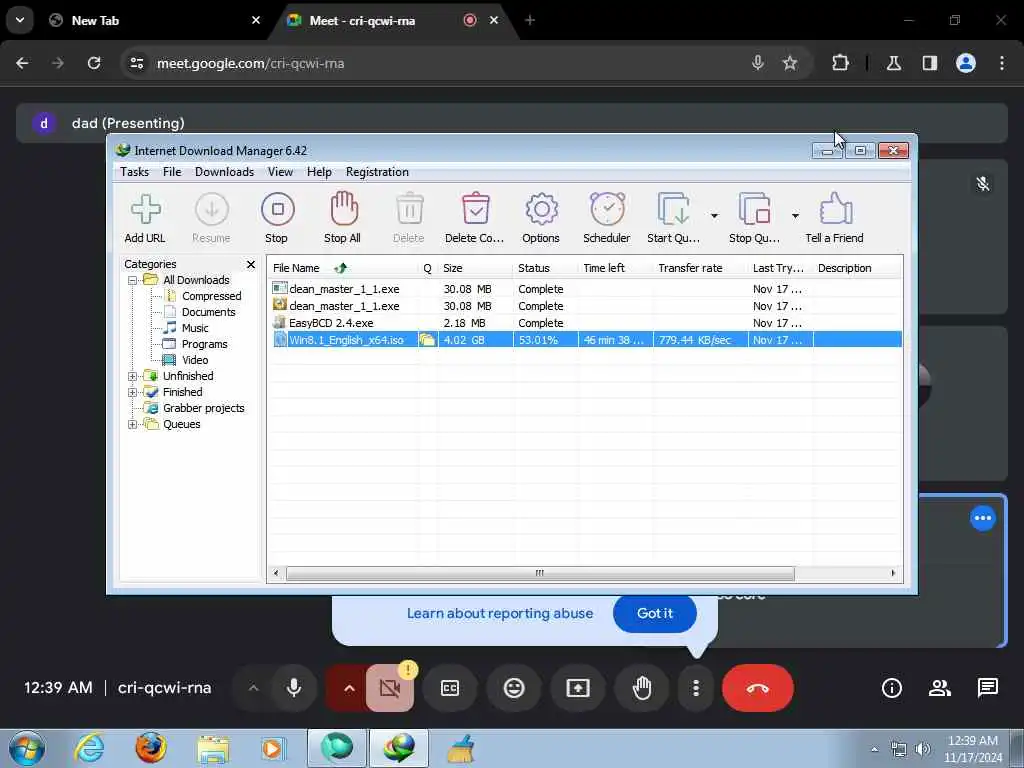
Task: Select the Programs category
Action: [204, 344]
